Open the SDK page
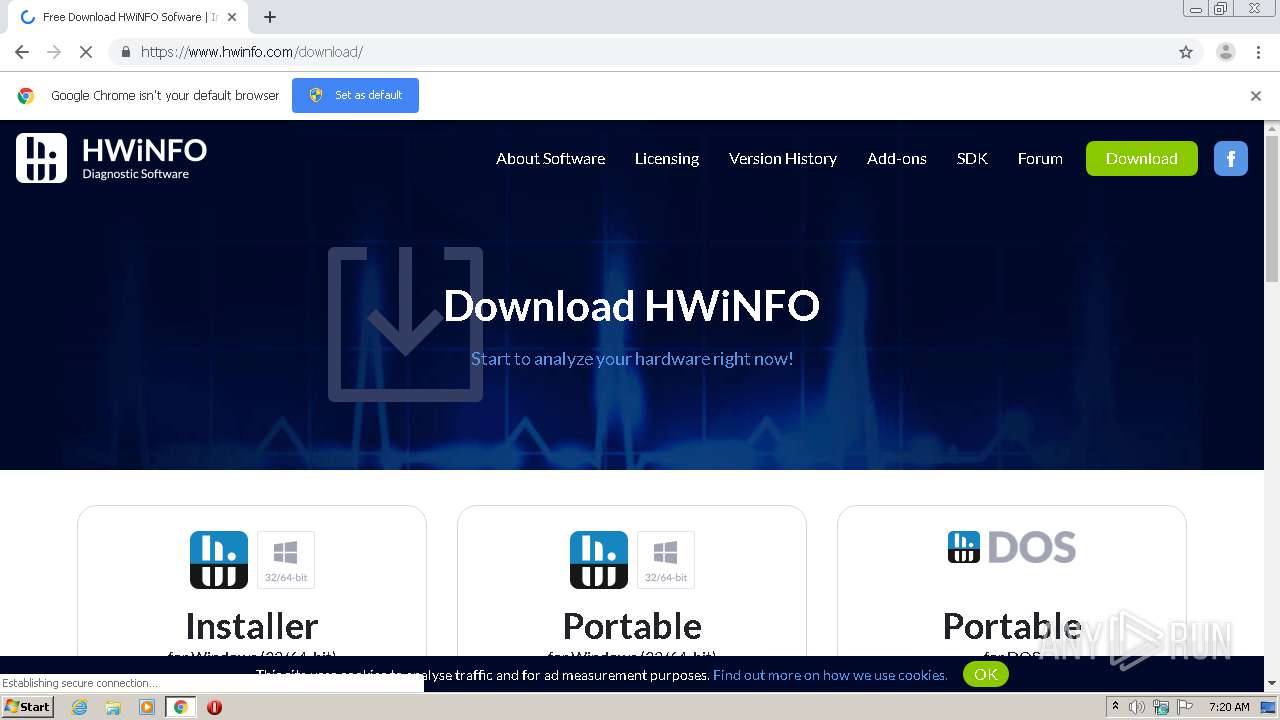 [972, 158]
